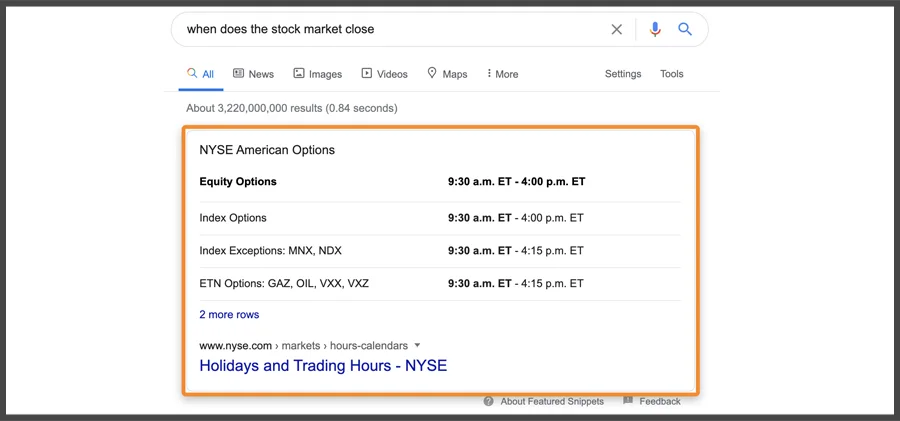Screen dimensions: 900x421
Task: Expand the nyse.com result URL arrow
Action: (x=417, y=345)
